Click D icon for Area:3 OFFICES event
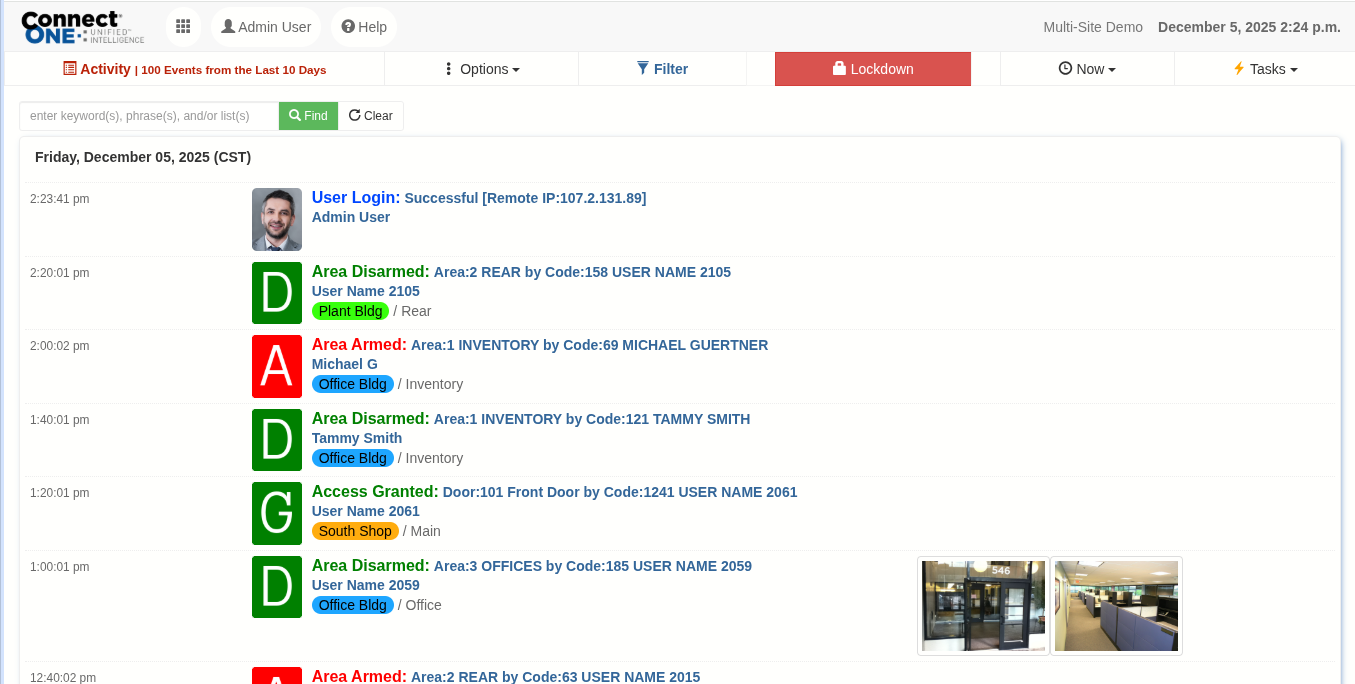Image resolution: width=1355 pixels, height=684 pixels. coord(277,587)
